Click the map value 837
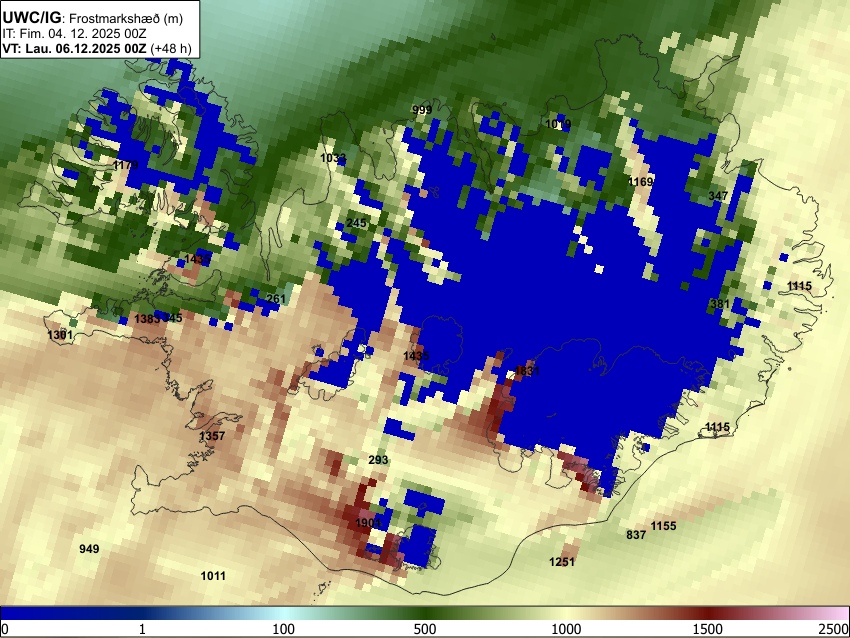Screen dimensions: 850x638 coord(636,535)
